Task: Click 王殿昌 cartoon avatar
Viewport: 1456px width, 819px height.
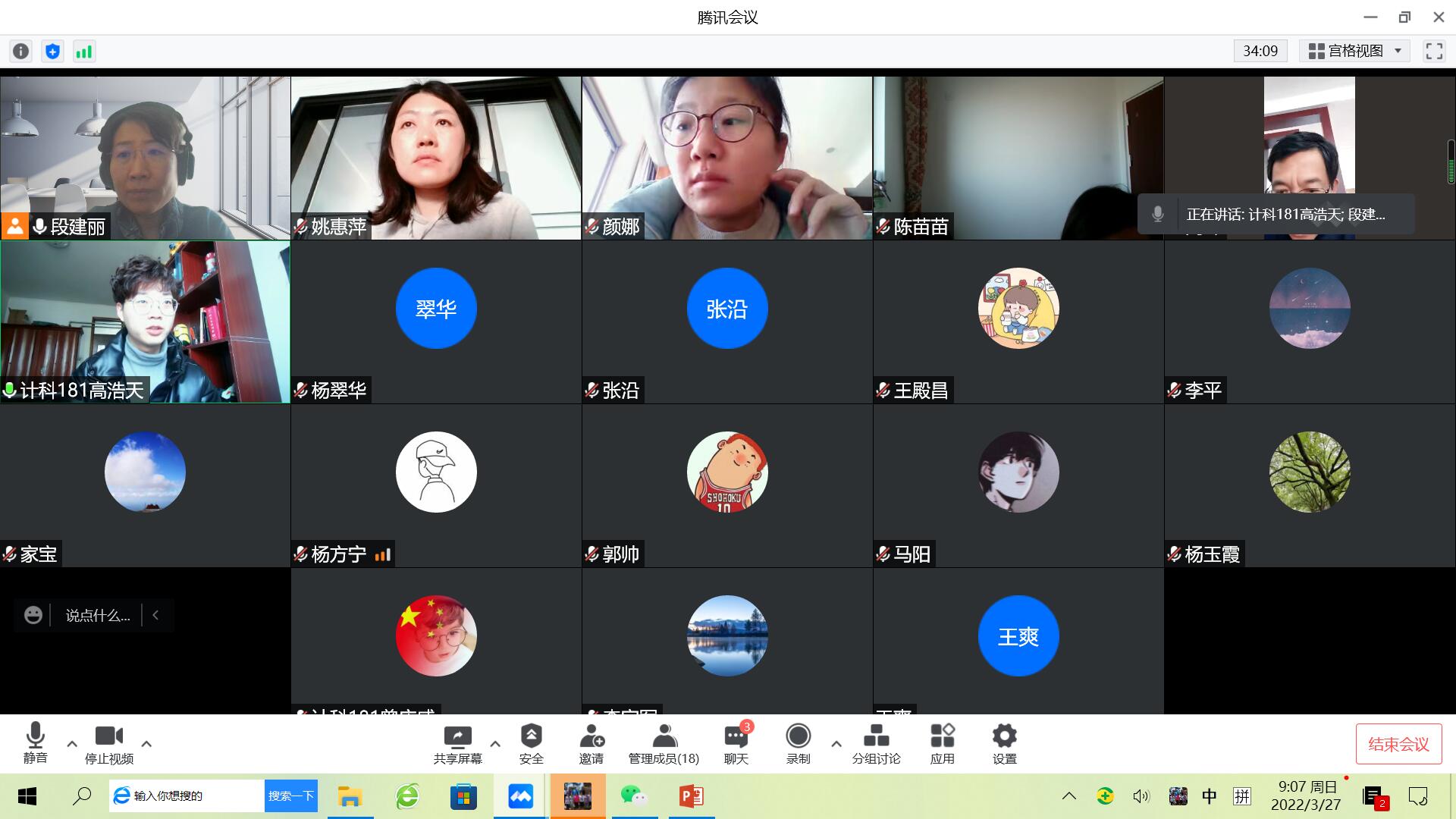Action: pyautogui.click(x=1018, y=308)
